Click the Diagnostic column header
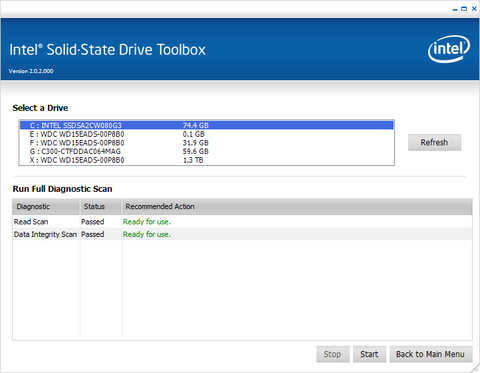480x373 pixels. [x=46, y=207]
